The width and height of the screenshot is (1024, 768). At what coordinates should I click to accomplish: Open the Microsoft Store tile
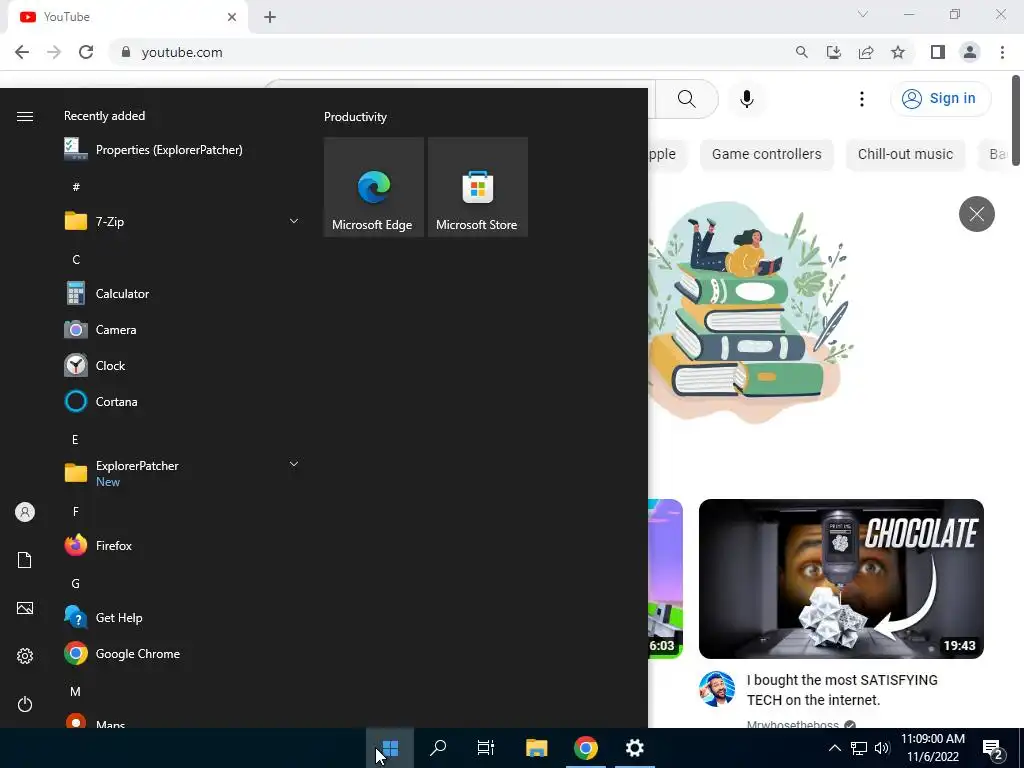(477, 187)
